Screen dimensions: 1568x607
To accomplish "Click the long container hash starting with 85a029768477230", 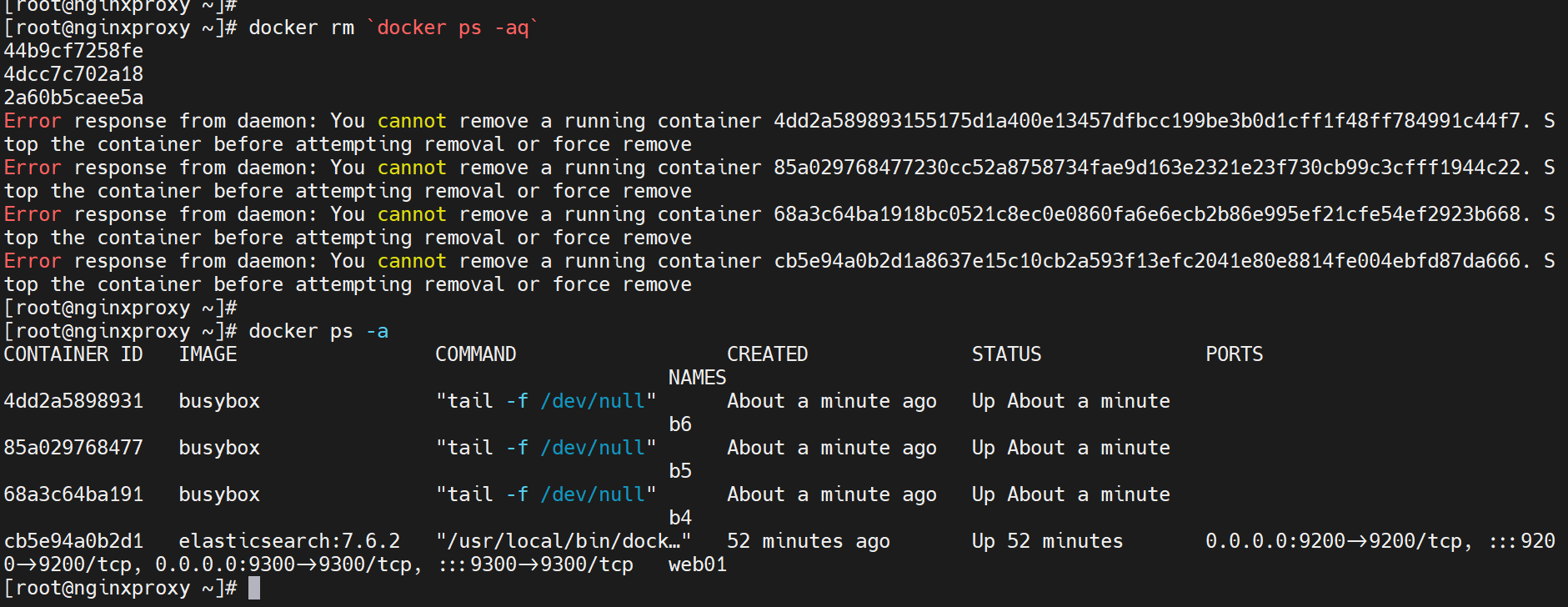I will click(1147, 168).
